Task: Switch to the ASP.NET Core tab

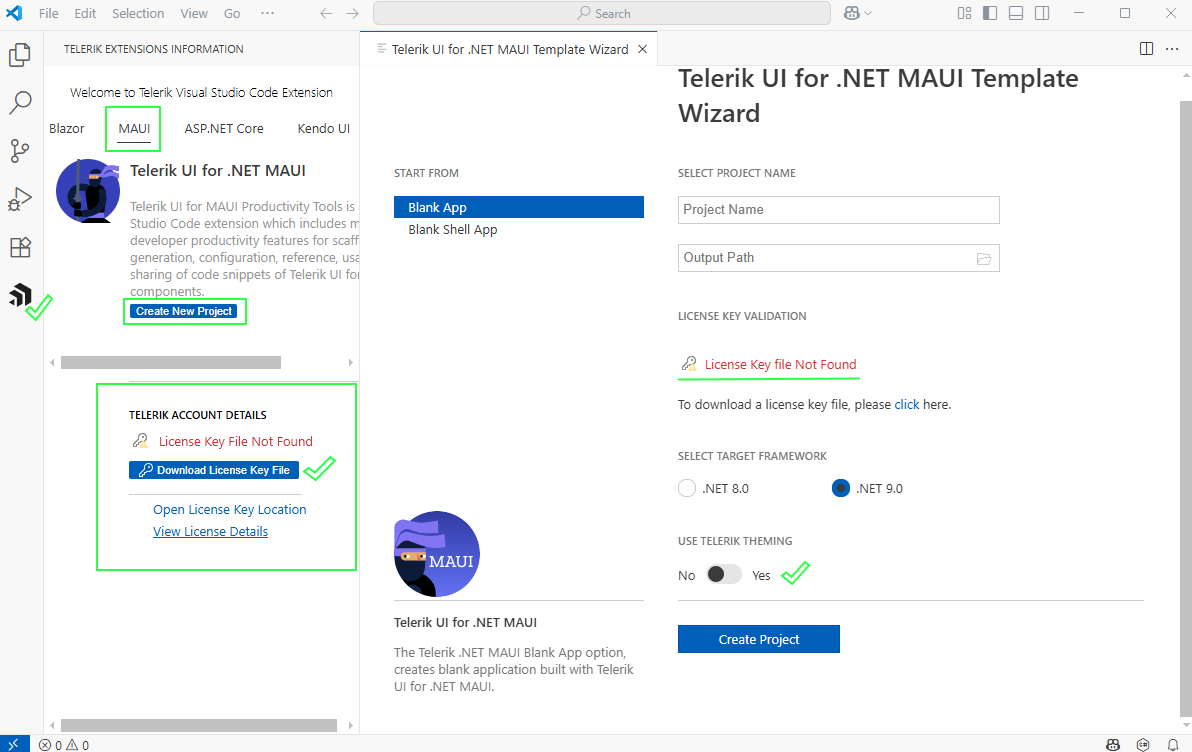Action: 224,128
